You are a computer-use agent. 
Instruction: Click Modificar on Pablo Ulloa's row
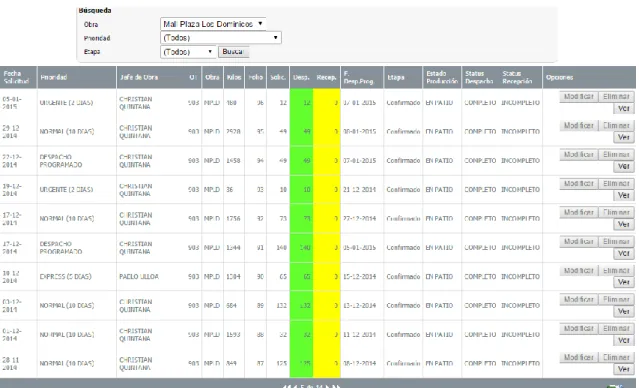[578, 270]
